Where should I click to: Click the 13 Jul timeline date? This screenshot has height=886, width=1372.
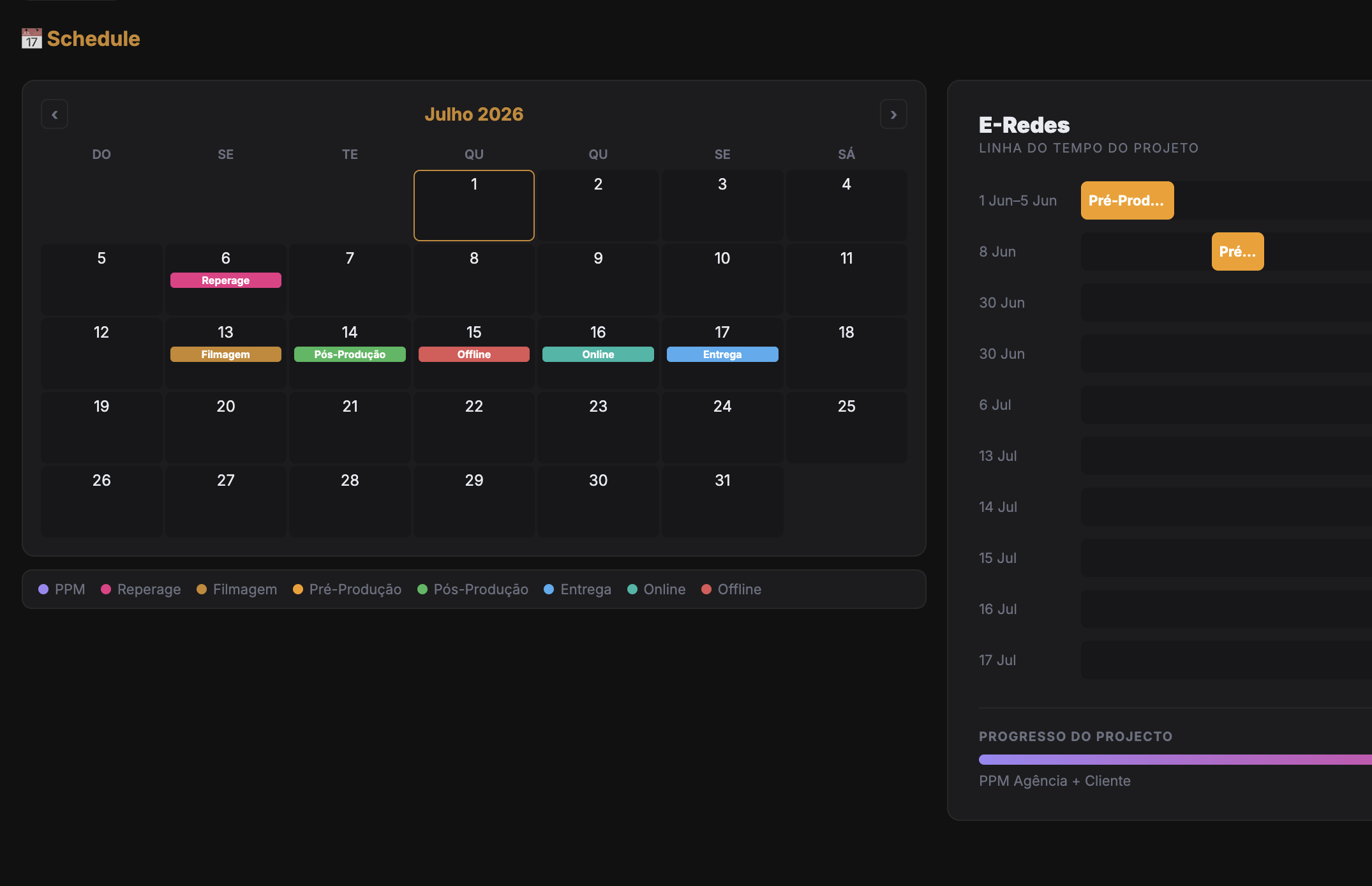998,456
